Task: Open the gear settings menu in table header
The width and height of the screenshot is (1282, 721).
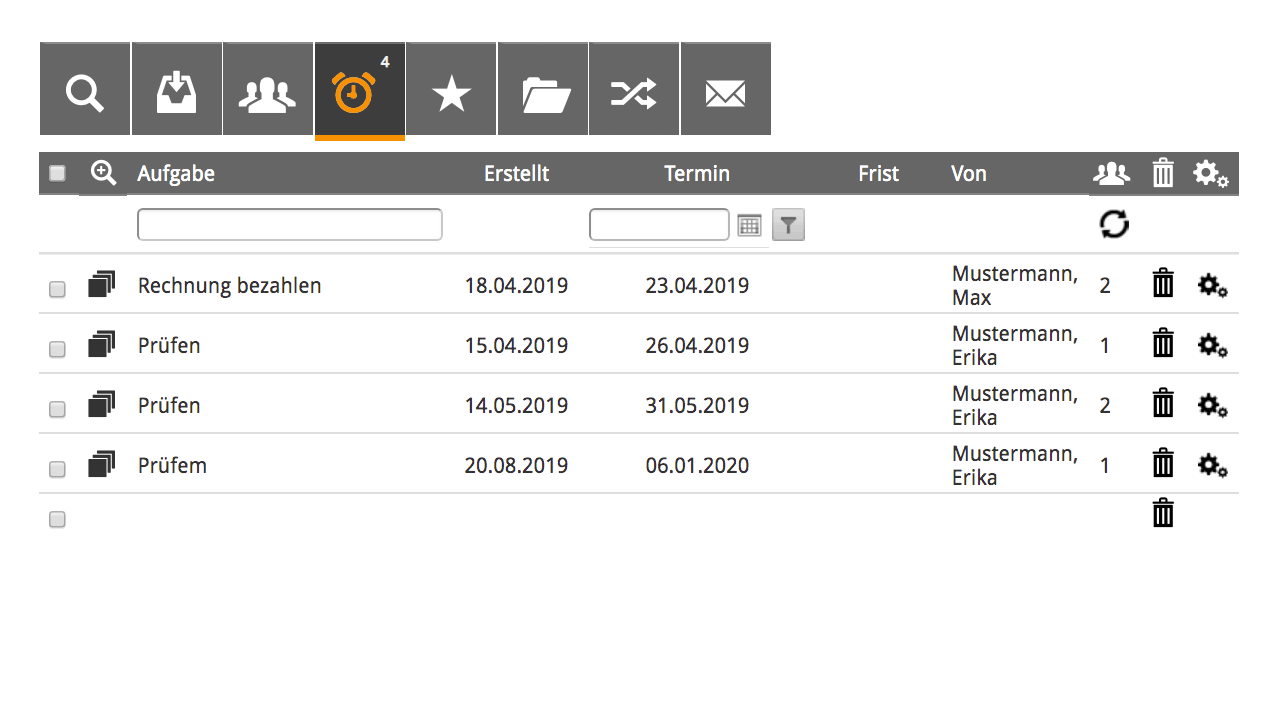Action: tap(1211, 174)
